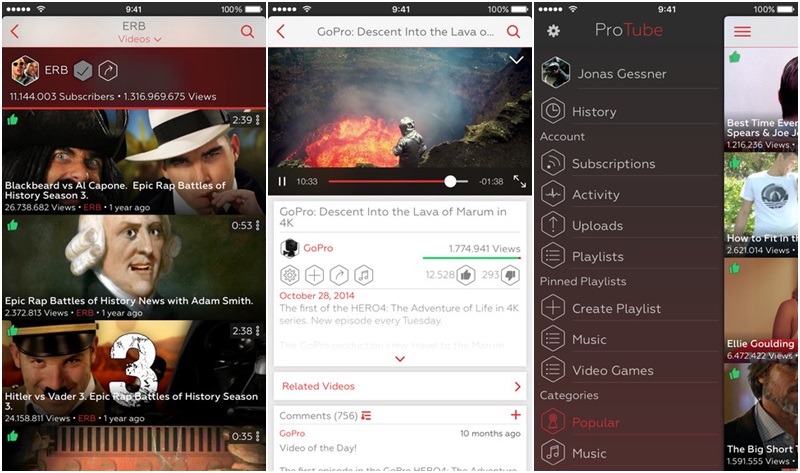Toggle ERB subscription checkmark badge
Image resolution: width=800 pixels, height=473 pixels.
pyautogui.click(x=83, y=71)
